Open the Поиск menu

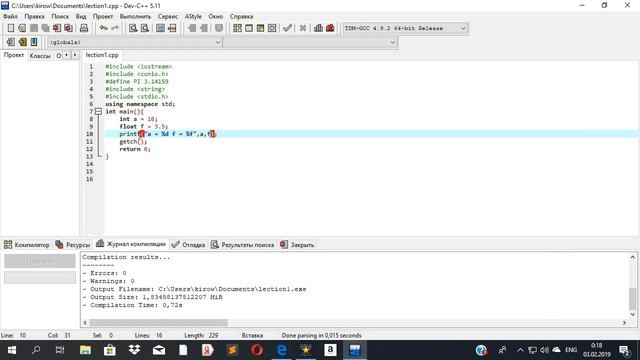60,16
